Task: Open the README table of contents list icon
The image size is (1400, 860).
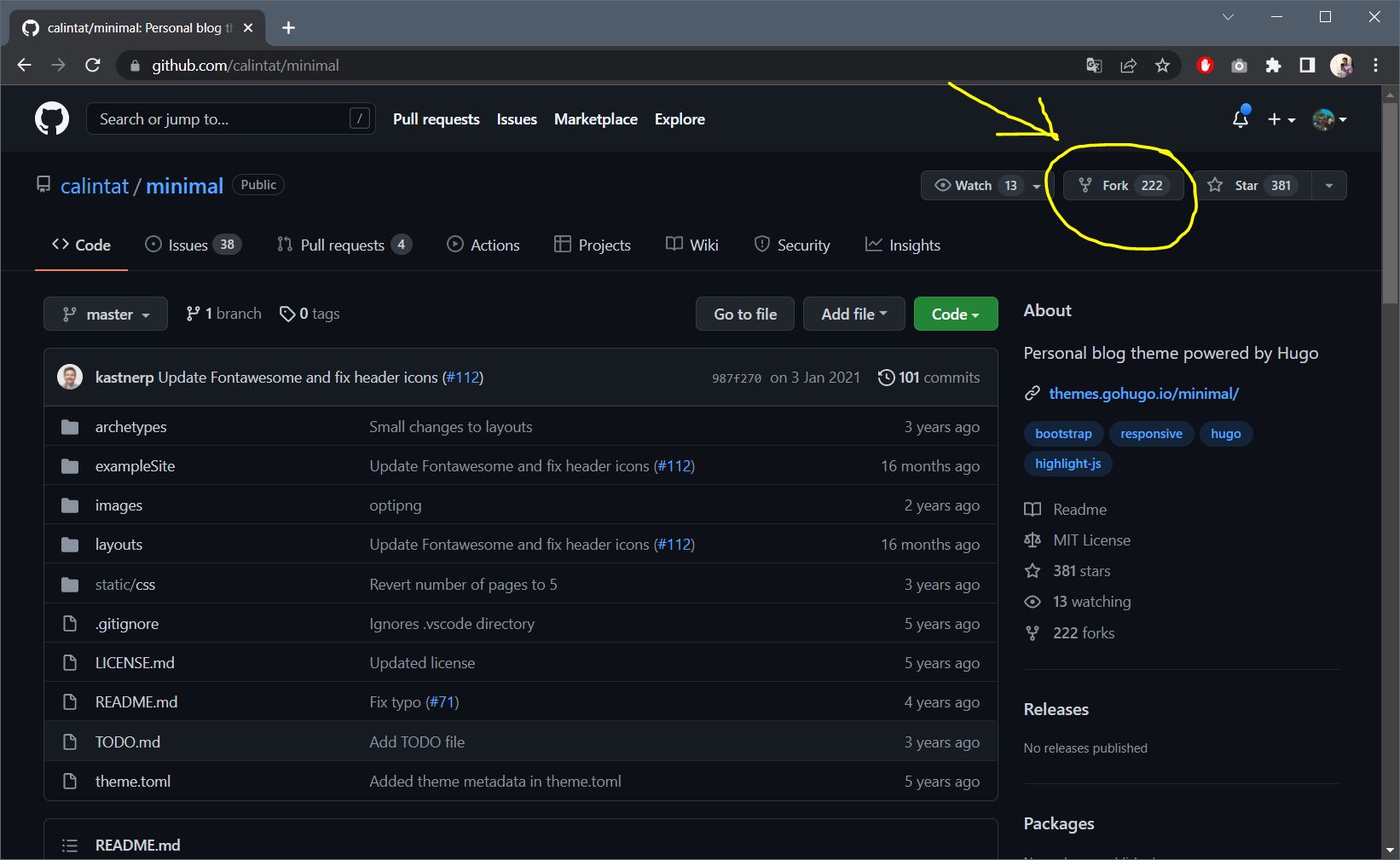Action: 70,846
